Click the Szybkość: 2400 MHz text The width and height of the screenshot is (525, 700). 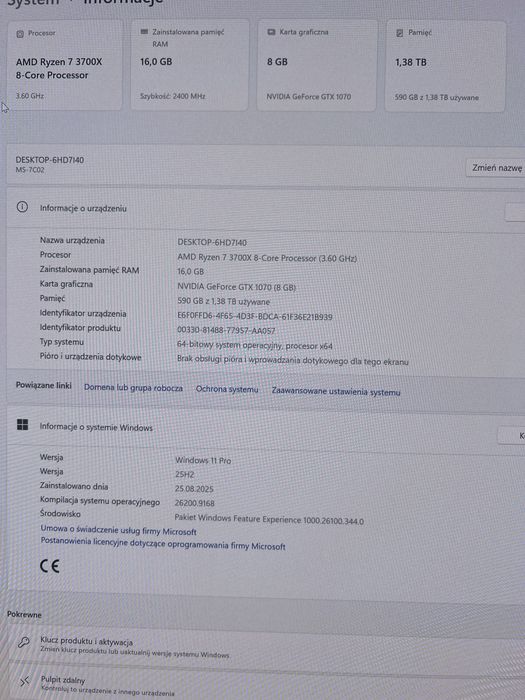click(x=173, y=96)
